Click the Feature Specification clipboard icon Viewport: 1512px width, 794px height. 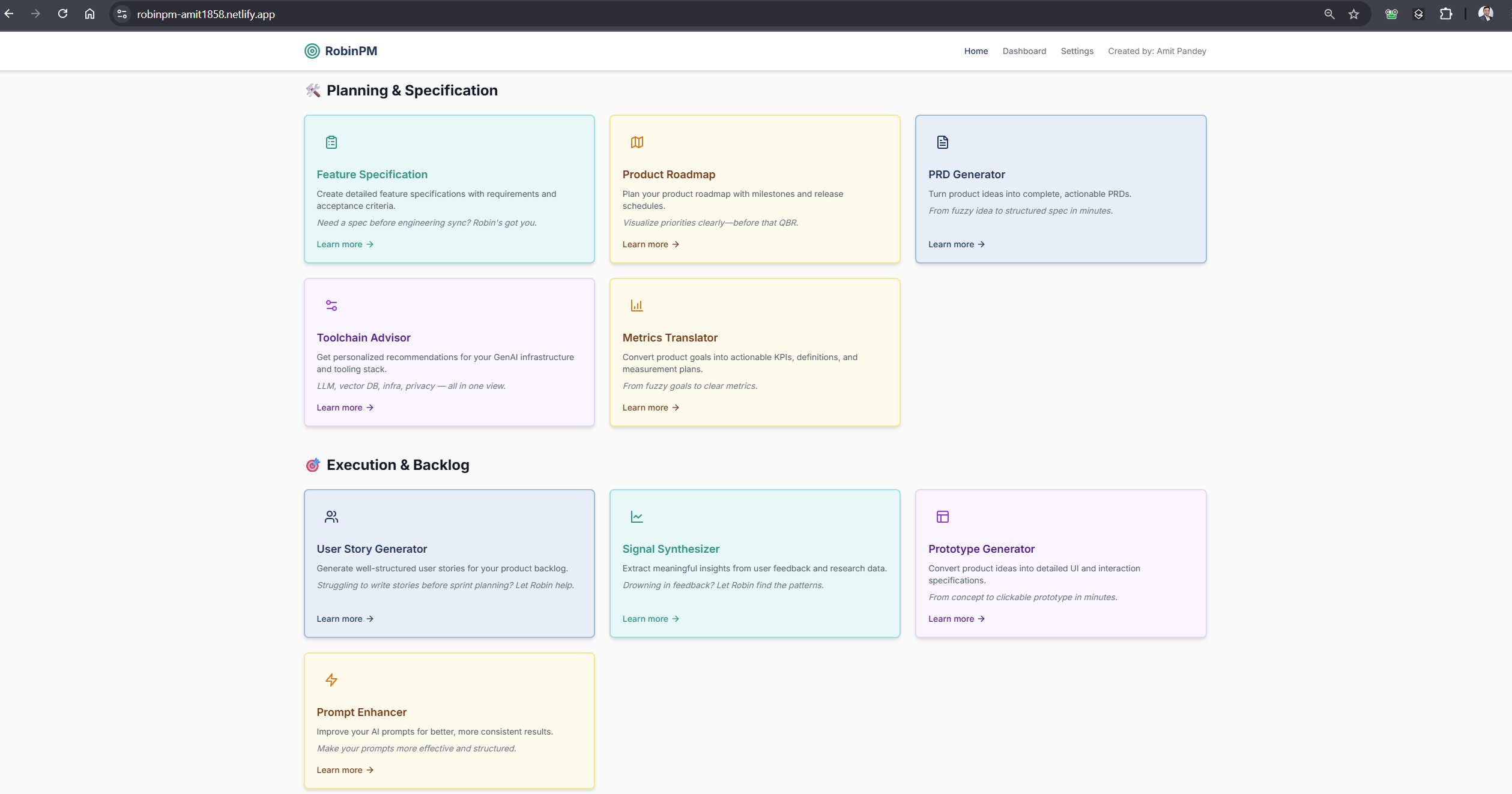pos(331,142)
